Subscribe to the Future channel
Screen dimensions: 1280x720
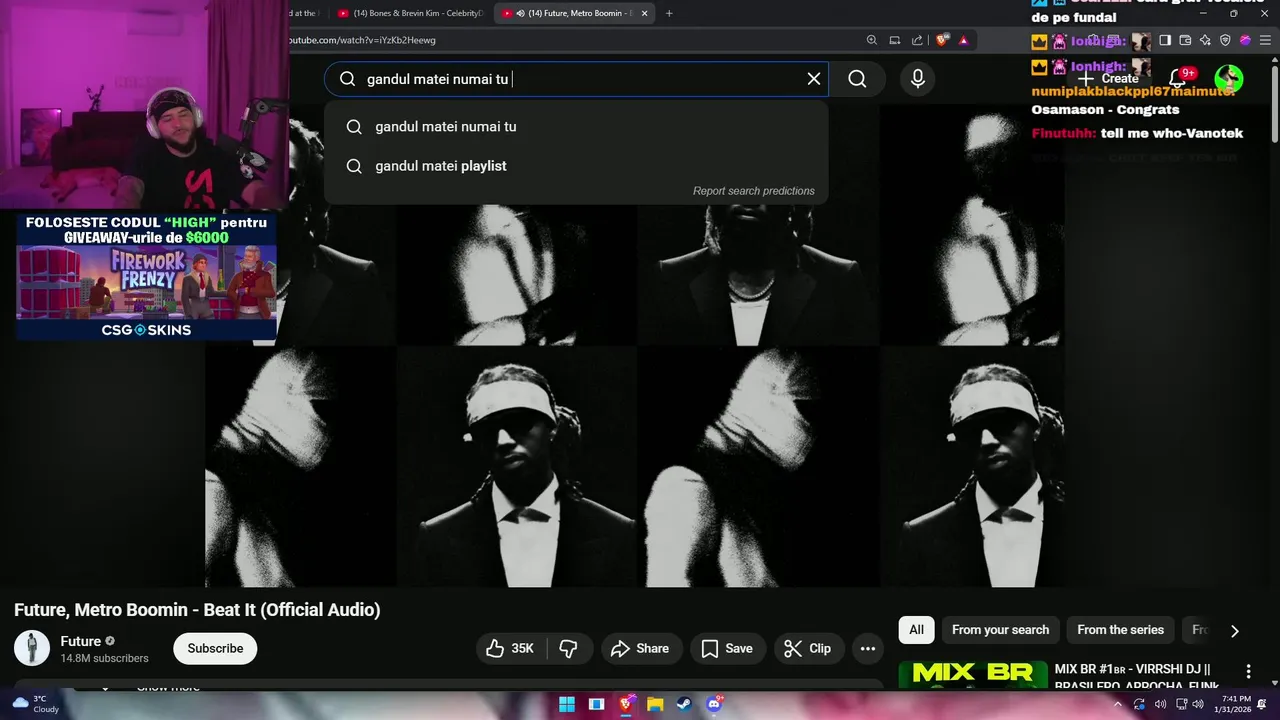coord(215,649)
